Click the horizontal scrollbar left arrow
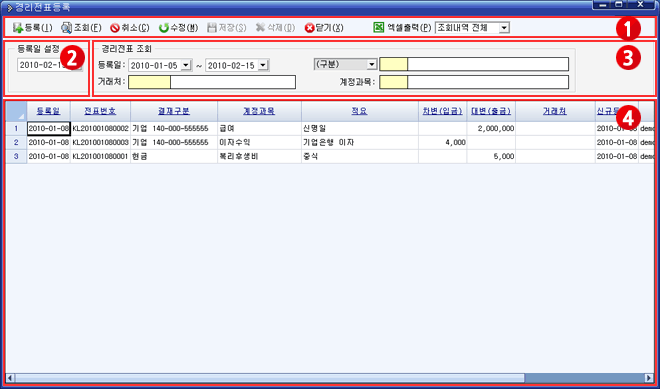The height and width of the screenshot is (389, 660). 11,378
